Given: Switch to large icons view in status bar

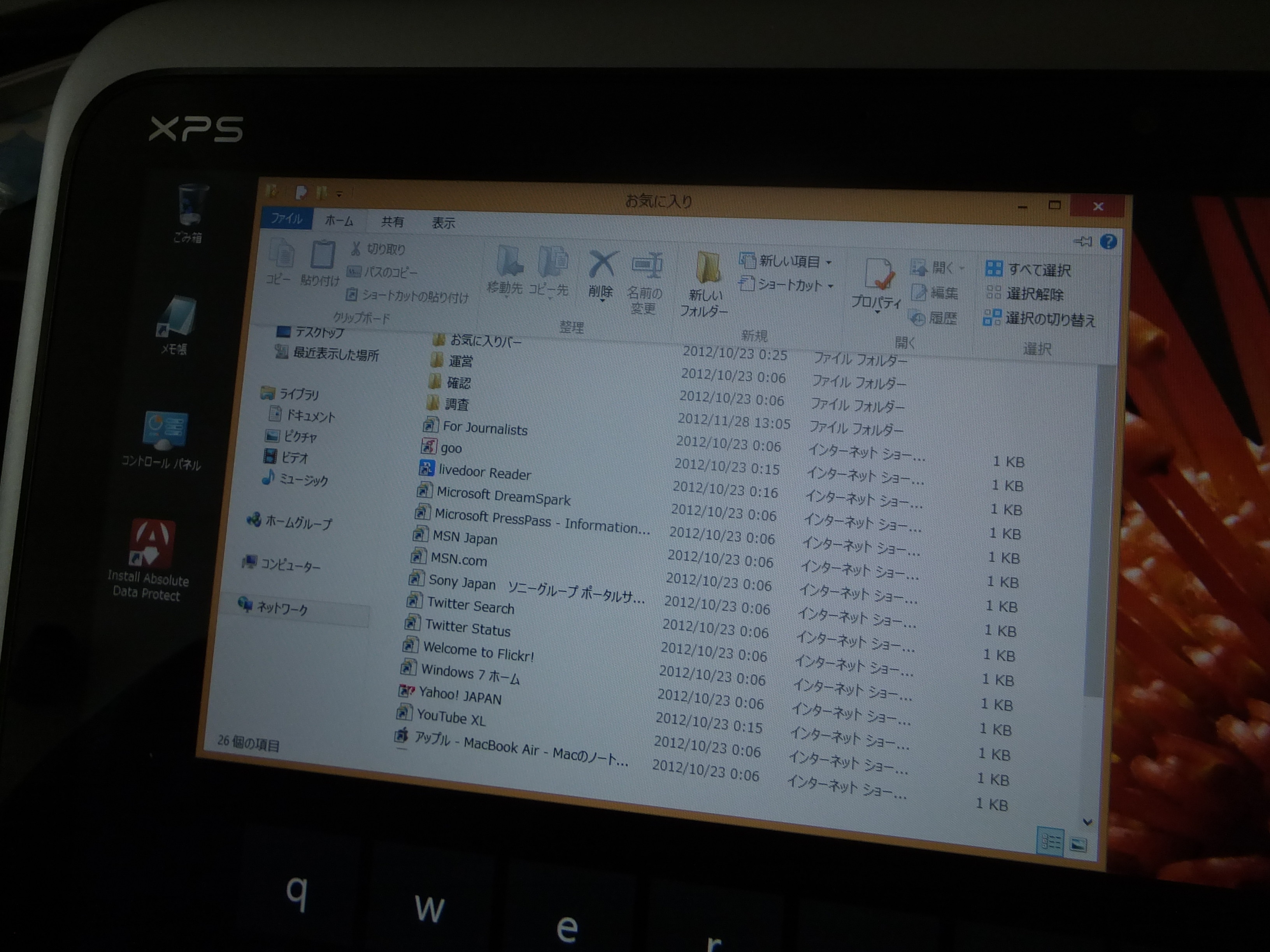Looking at the screenshot, I should (x=1078, y=845).
